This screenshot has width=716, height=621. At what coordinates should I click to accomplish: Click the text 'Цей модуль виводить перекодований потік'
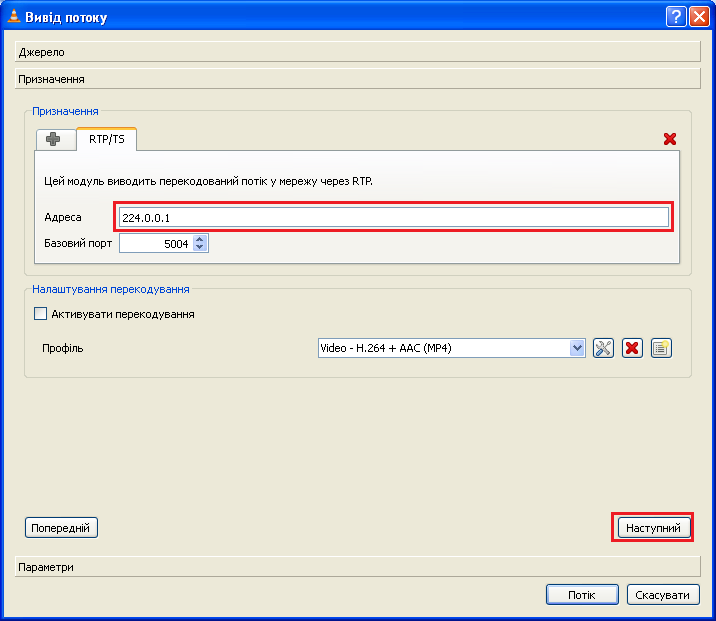point(157,181)
